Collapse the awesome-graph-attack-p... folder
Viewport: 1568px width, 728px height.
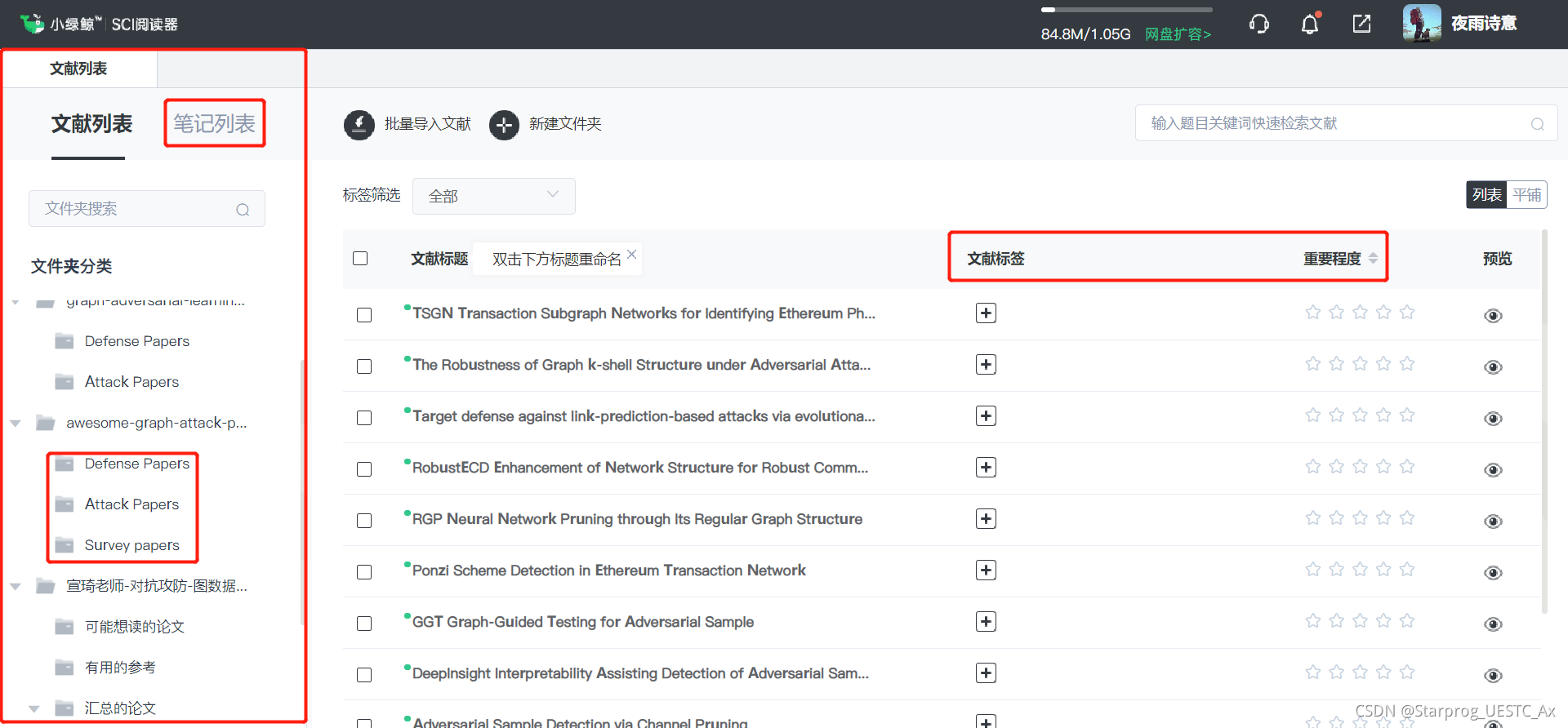point(16,424)
